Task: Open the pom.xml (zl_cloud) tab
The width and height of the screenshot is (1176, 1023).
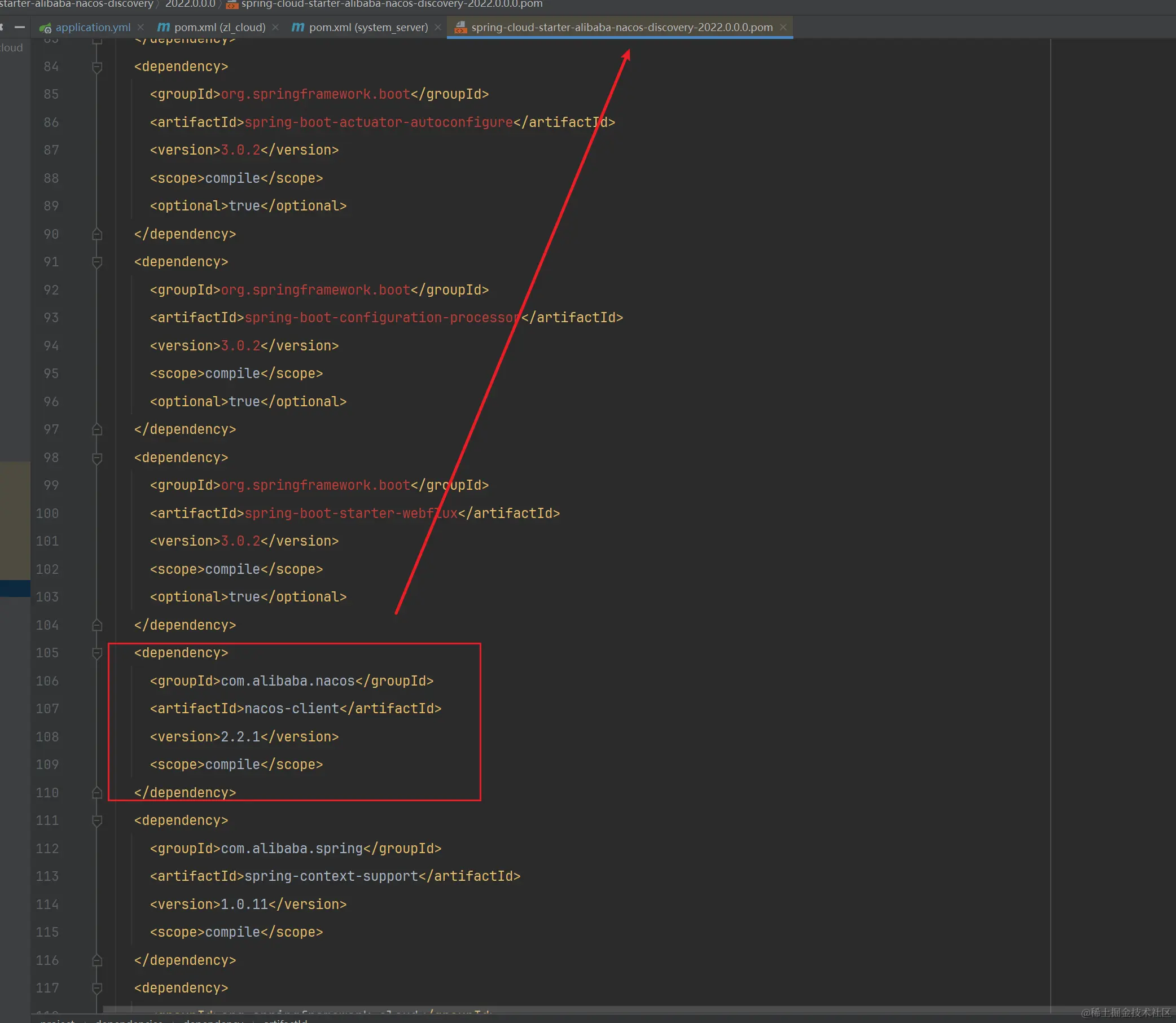Action: [x=220, y=28]
